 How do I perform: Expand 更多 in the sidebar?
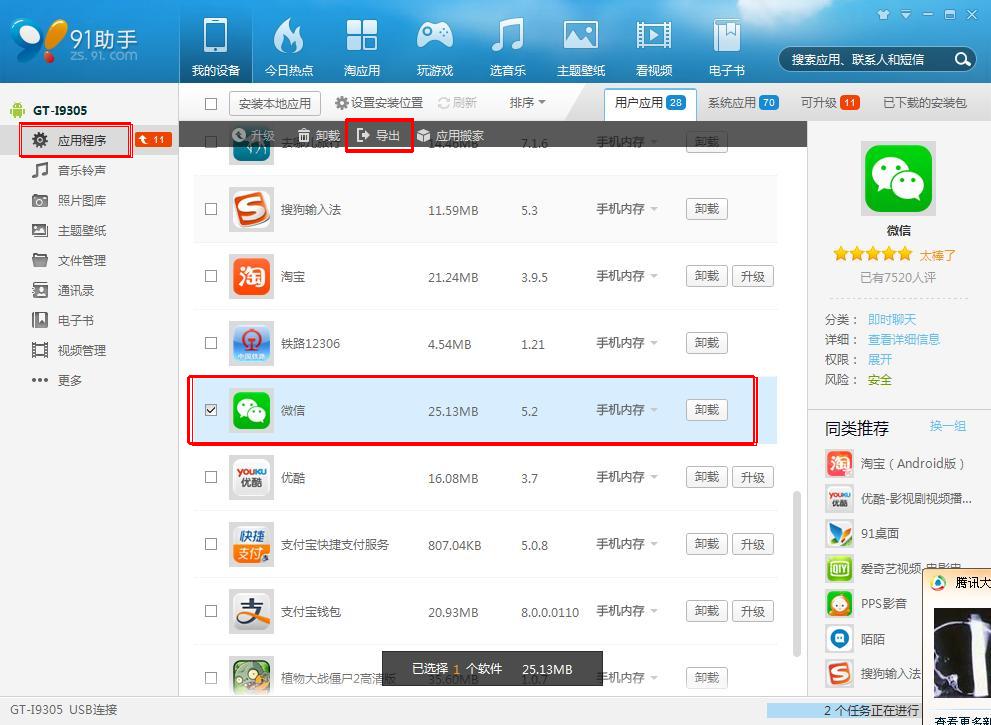click(x=57, y=381)
